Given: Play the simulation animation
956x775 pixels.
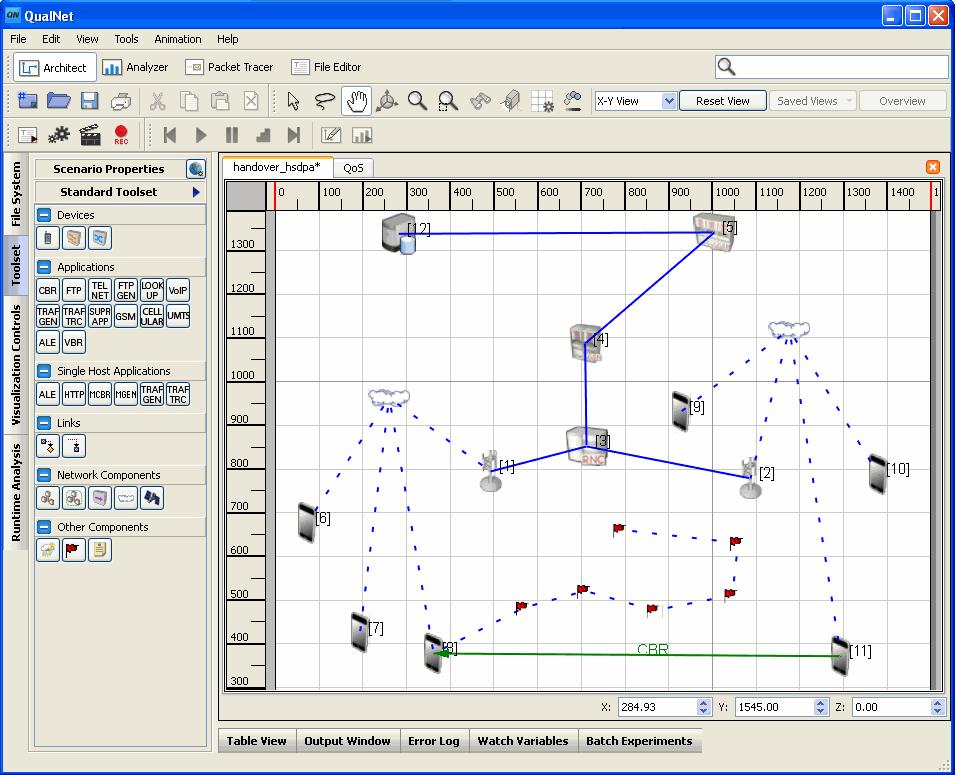Looking at the screenshot, I should point(201,135).
